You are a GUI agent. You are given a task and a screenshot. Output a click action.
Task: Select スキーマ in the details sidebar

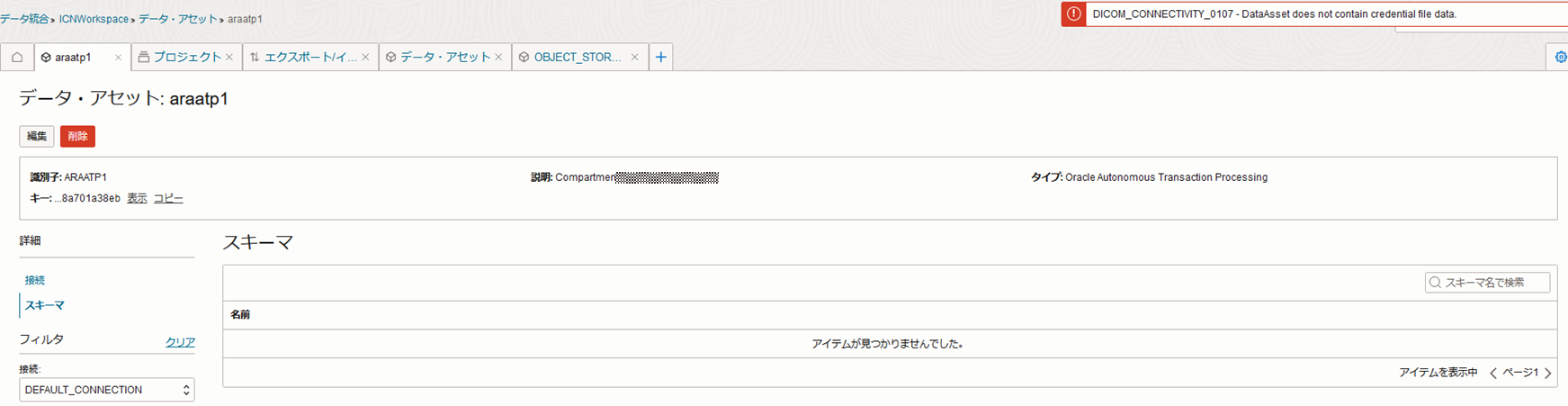(45, 305)
